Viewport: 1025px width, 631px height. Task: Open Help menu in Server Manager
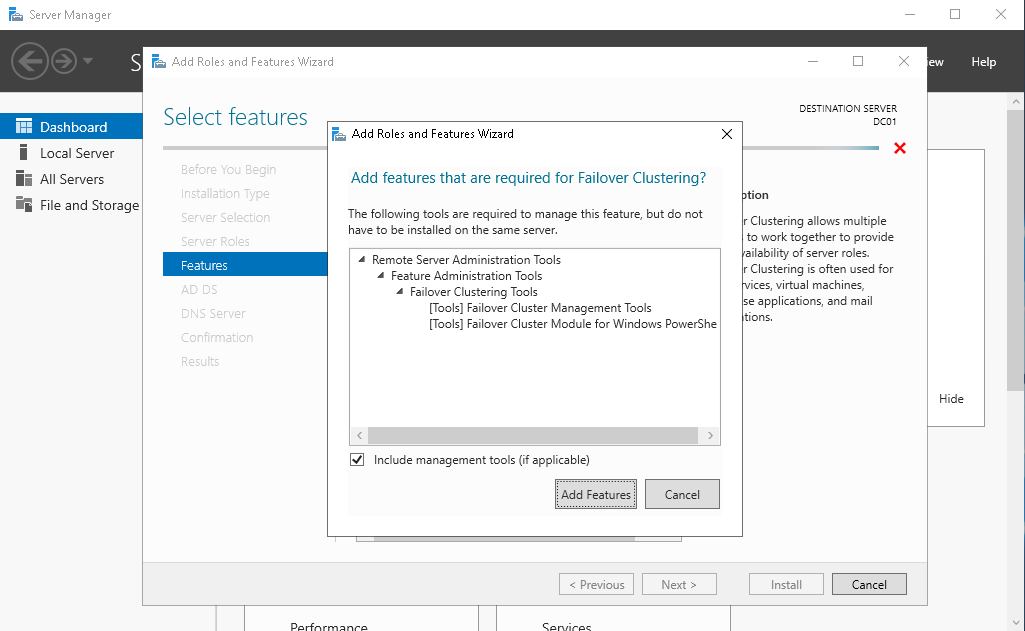coord(983,61)
